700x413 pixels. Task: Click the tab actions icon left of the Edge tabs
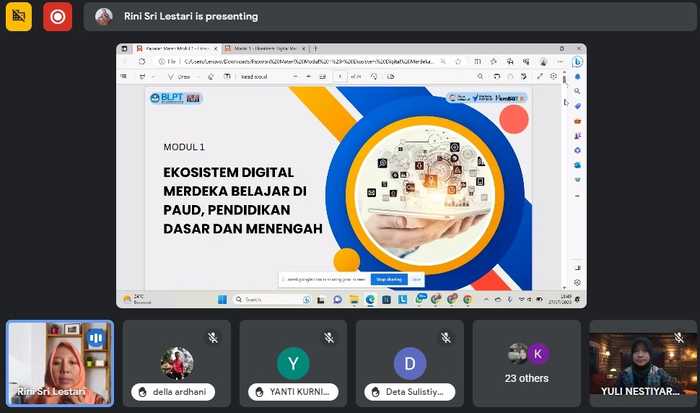tap(125, 48)
